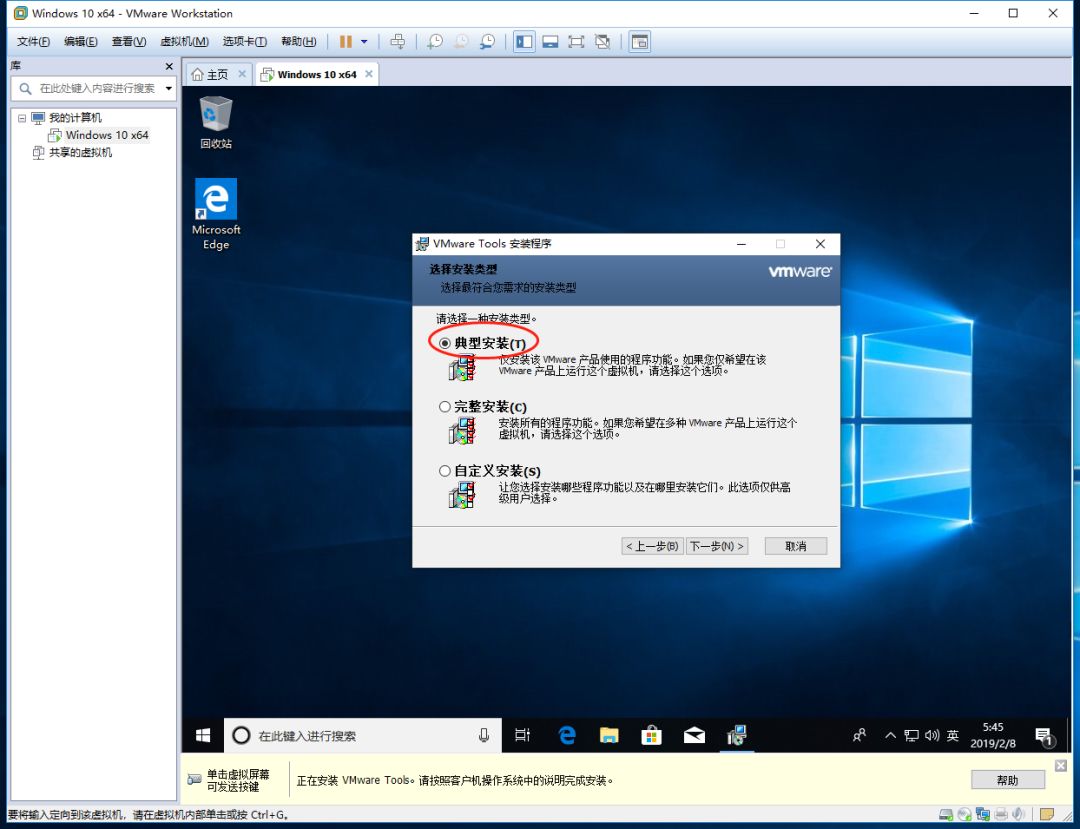Select the 自定义安装(S) radio button
Viewport: 1080px width, 829px height.
[x=445, y=471]
